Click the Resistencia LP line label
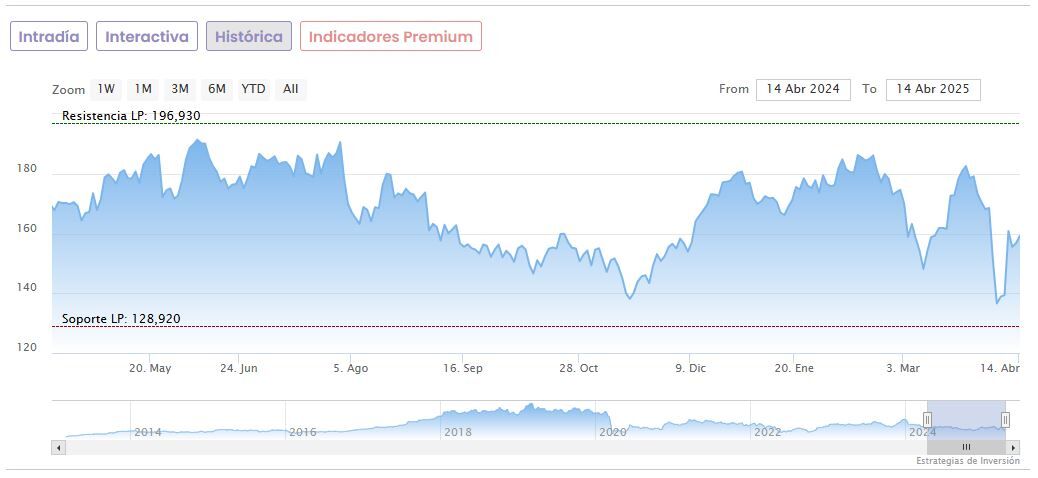This screenshot has height=478, width=1038. pos(131,116)
